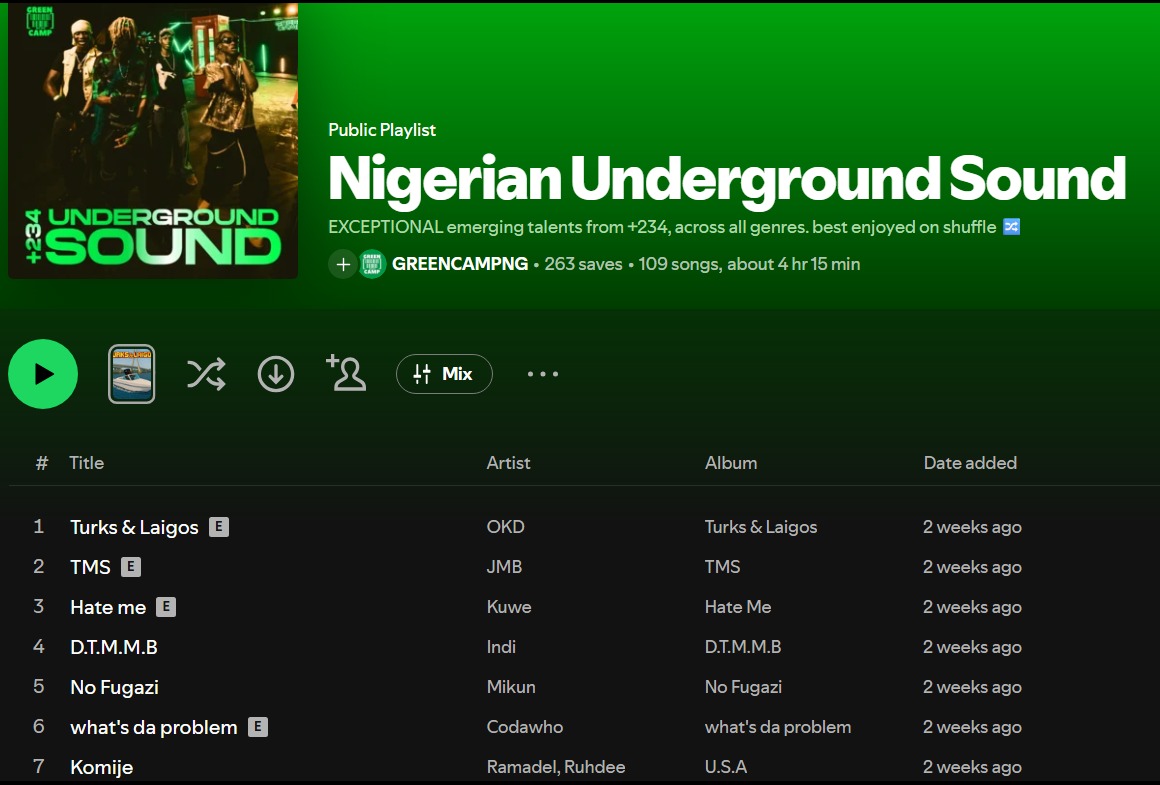Click track number 4
The image size is (1160, 785).
[x=38, y=646]
